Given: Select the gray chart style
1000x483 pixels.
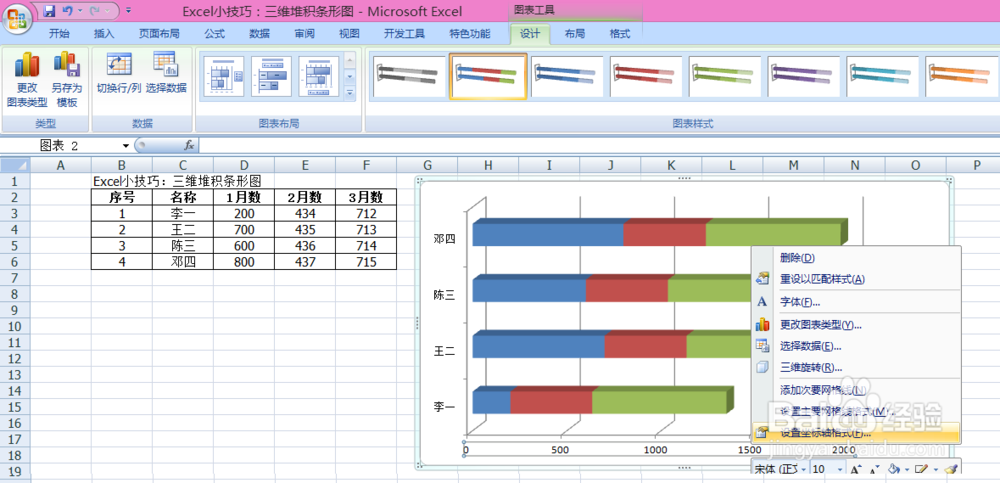Looking at the screenshot, I should 409,77.
